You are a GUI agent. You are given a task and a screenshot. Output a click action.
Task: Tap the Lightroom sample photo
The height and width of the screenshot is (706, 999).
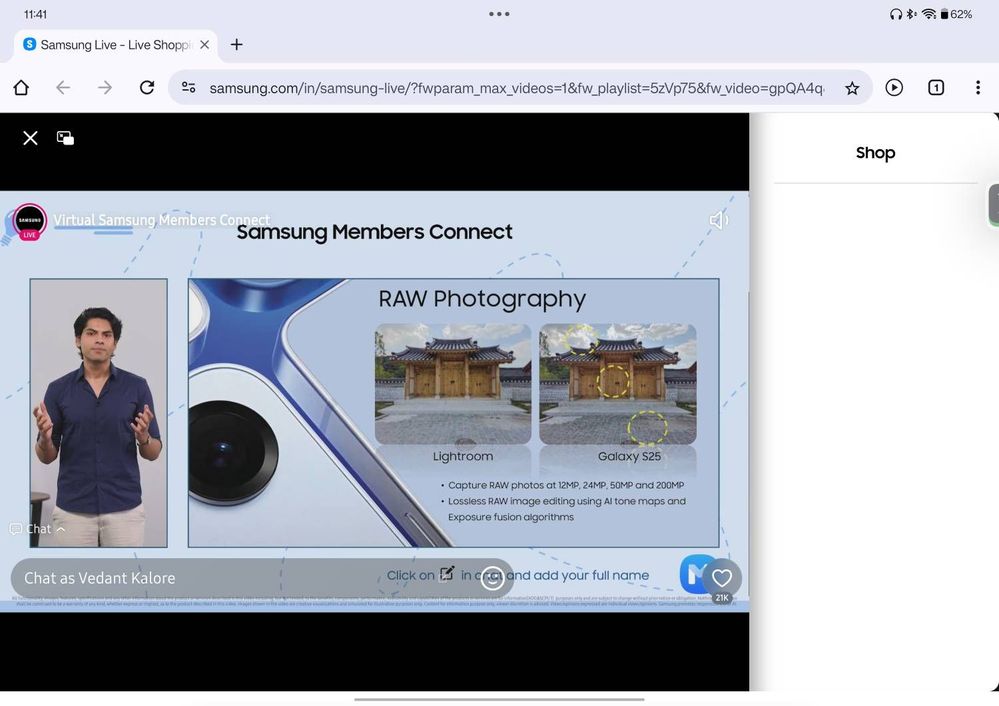pos(453,384)
